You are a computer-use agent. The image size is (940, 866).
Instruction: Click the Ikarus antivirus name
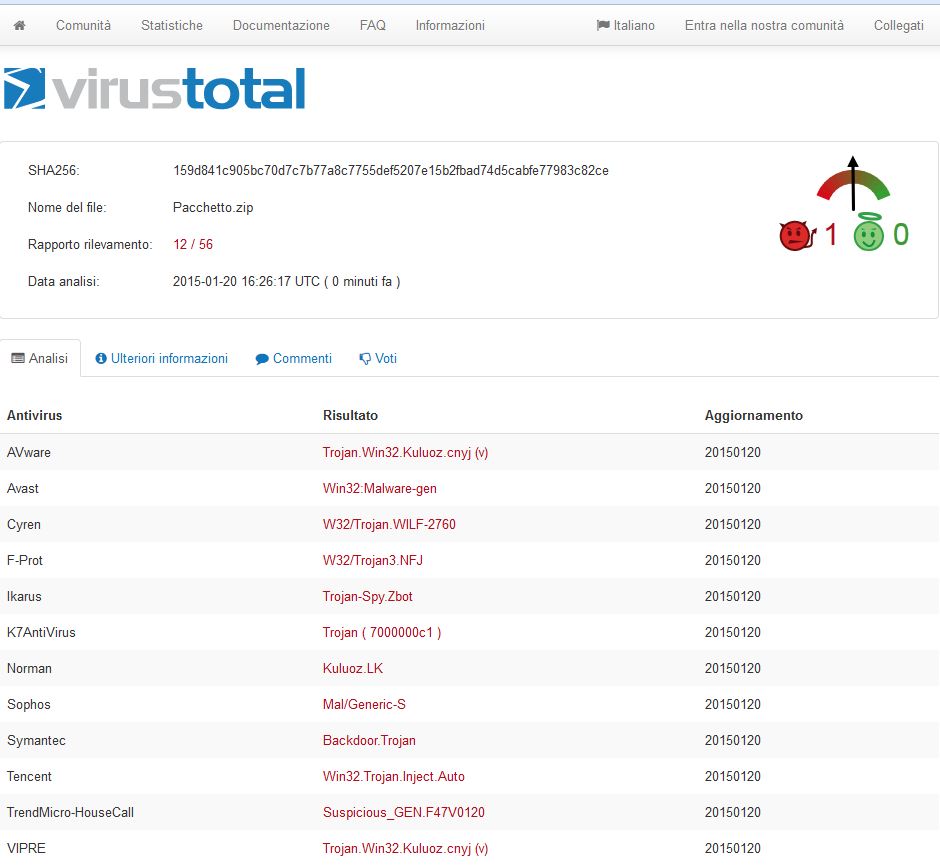24,596
